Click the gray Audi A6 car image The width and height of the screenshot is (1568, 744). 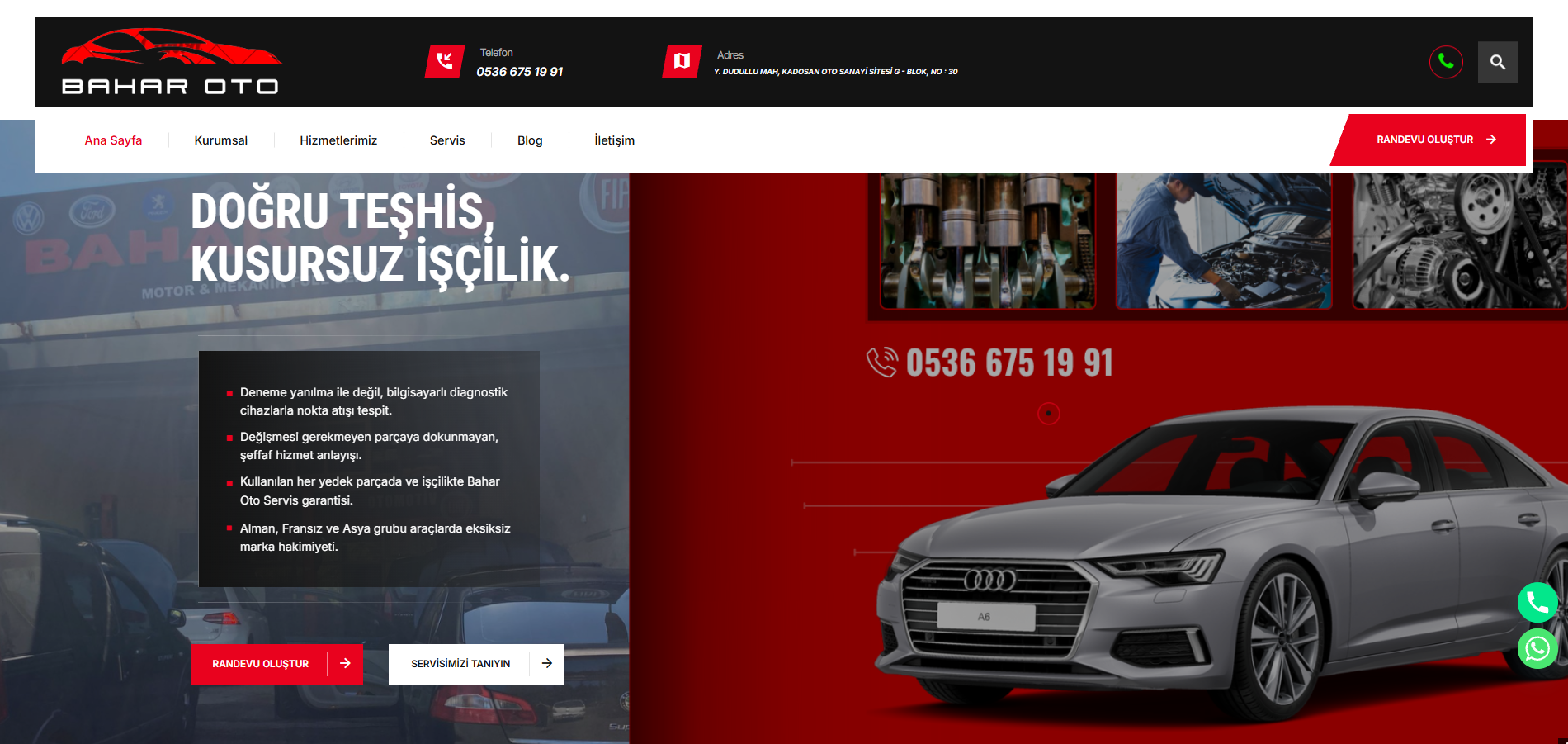[1221, 566]
